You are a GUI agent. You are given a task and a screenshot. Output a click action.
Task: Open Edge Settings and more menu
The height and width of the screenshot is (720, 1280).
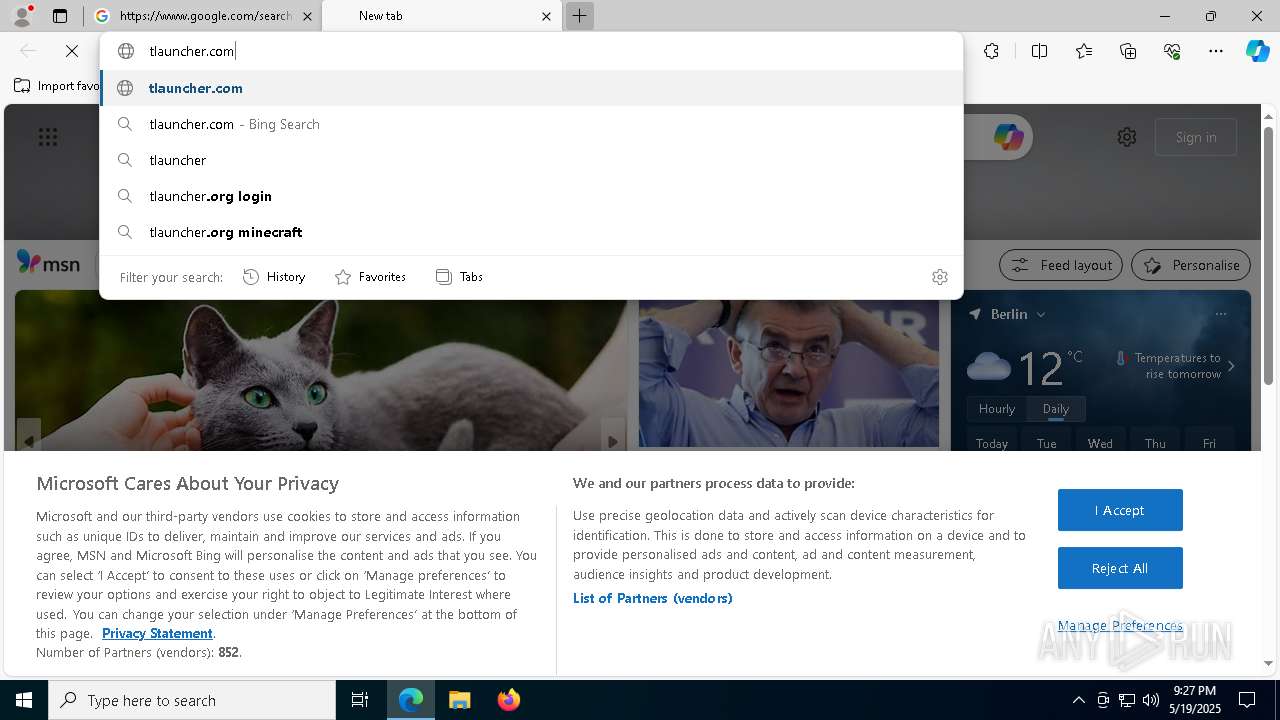point(1216,51)
